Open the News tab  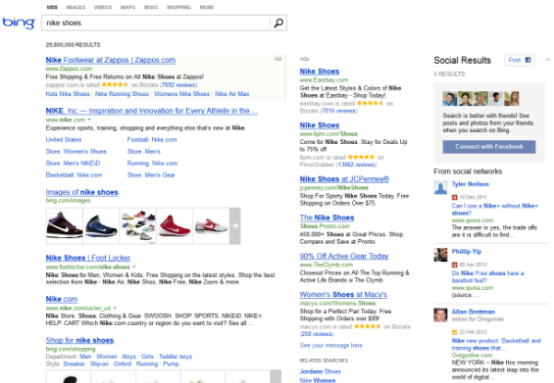coord(151,7)
